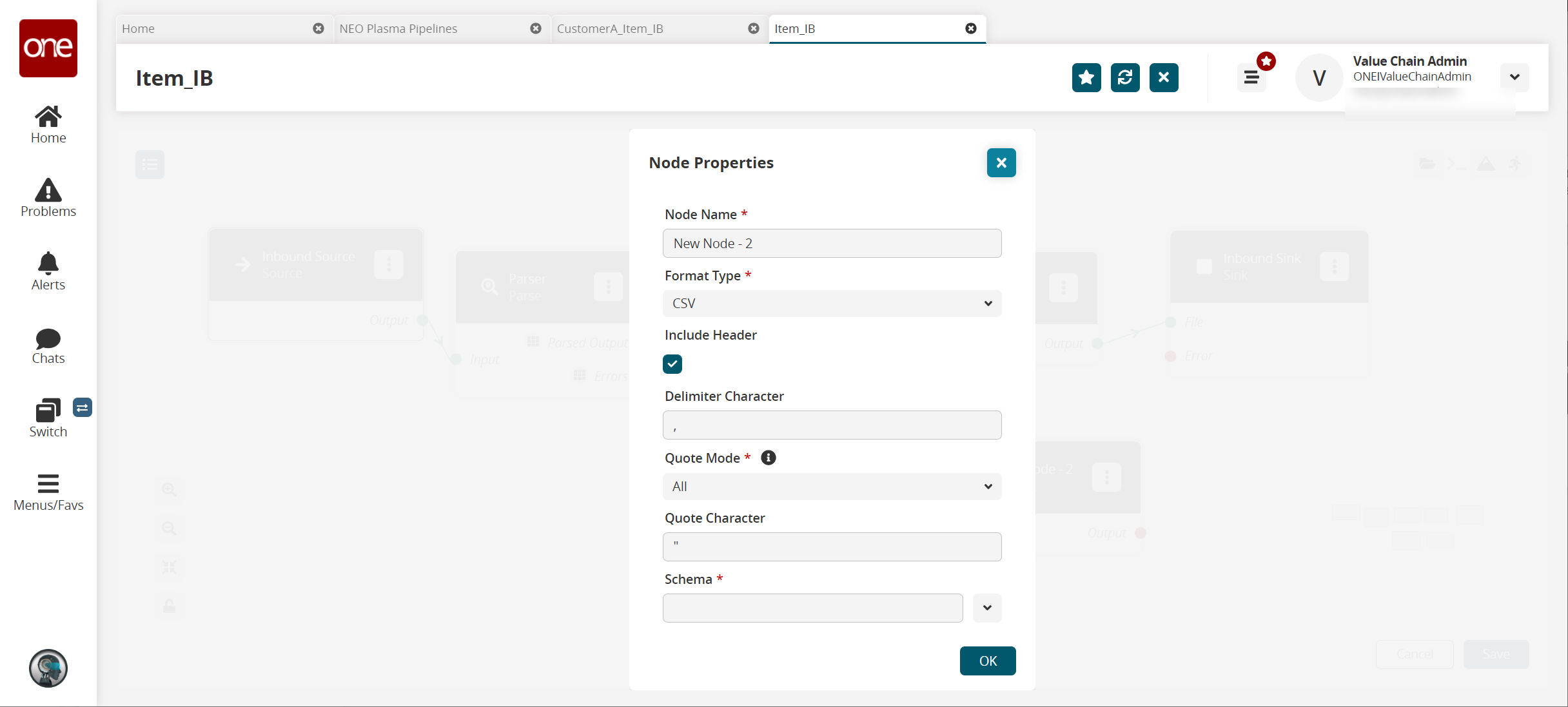
Task: Close the Node Properties panel
Action: [1001, 162]
